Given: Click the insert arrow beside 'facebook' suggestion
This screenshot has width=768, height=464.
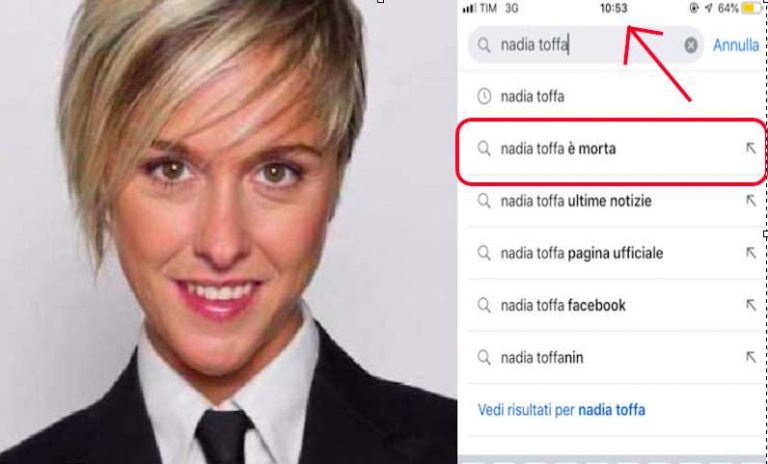Looking at the screenshot, I should coord(750,305).
